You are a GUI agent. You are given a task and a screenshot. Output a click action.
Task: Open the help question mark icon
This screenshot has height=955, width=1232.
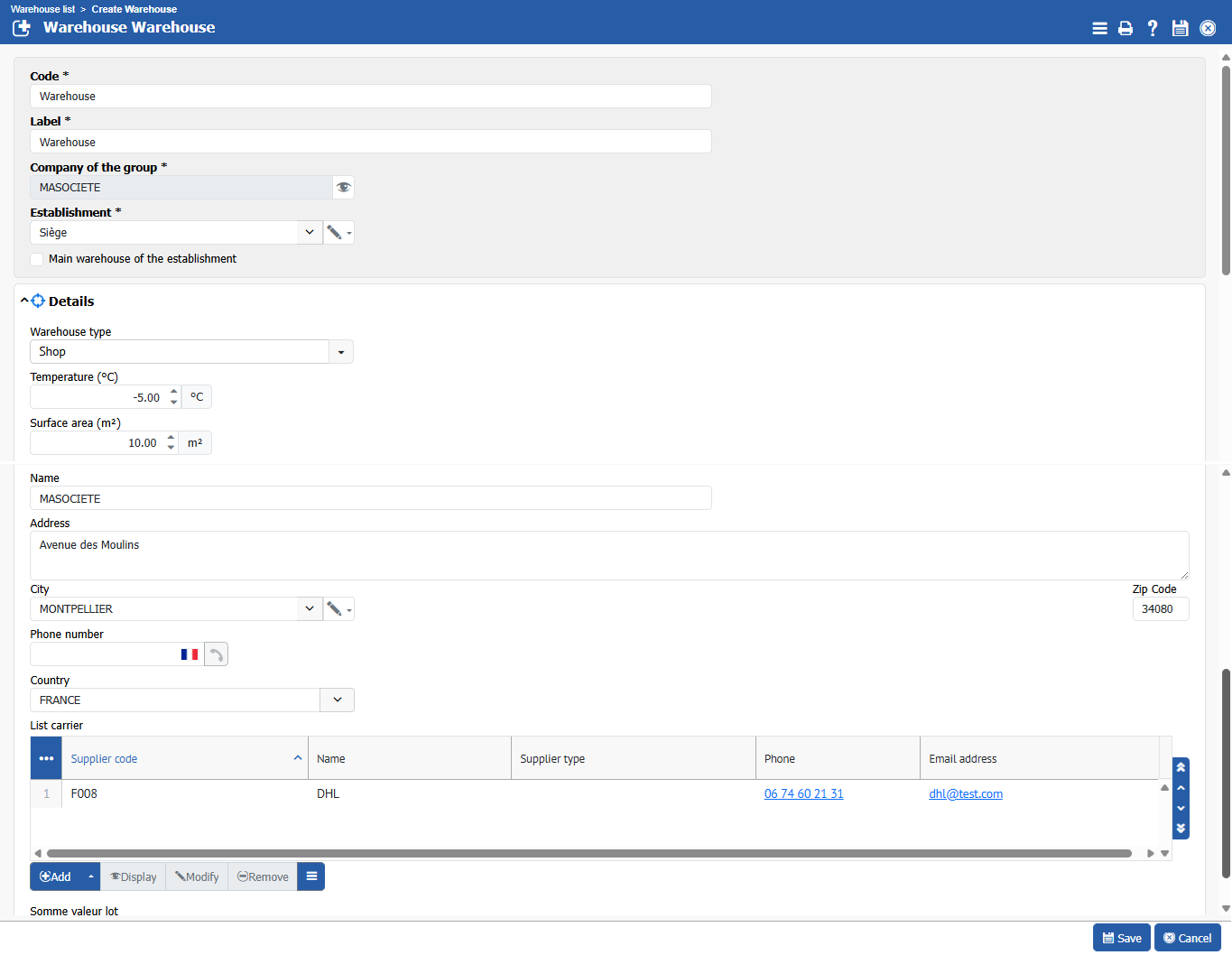pyautogui.click(x=1153, y=28)
